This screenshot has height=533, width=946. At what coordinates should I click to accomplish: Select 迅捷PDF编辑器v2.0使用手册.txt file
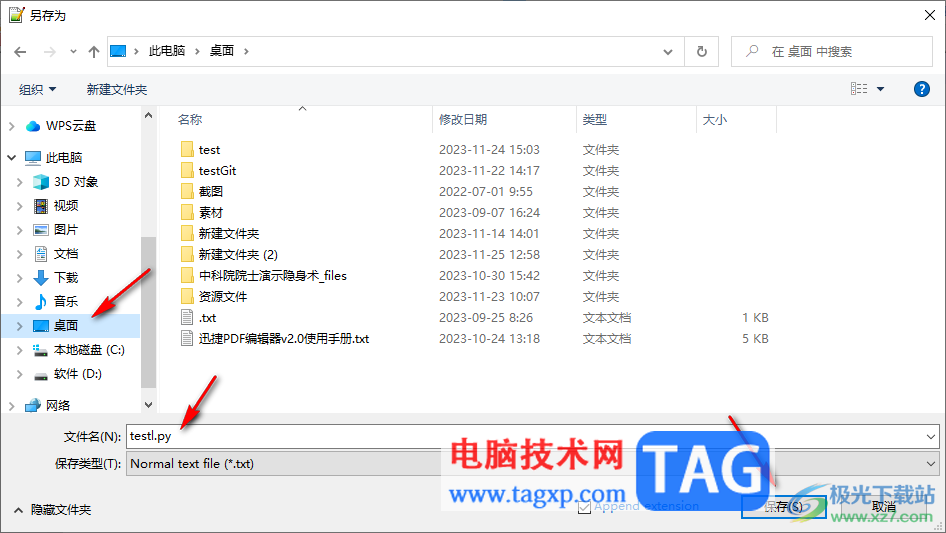[284, 339]
